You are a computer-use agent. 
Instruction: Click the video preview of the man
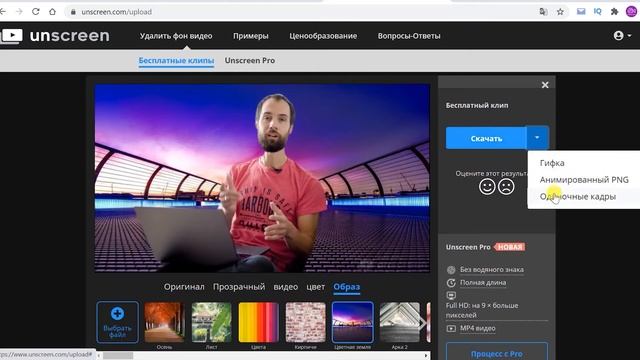262,178
